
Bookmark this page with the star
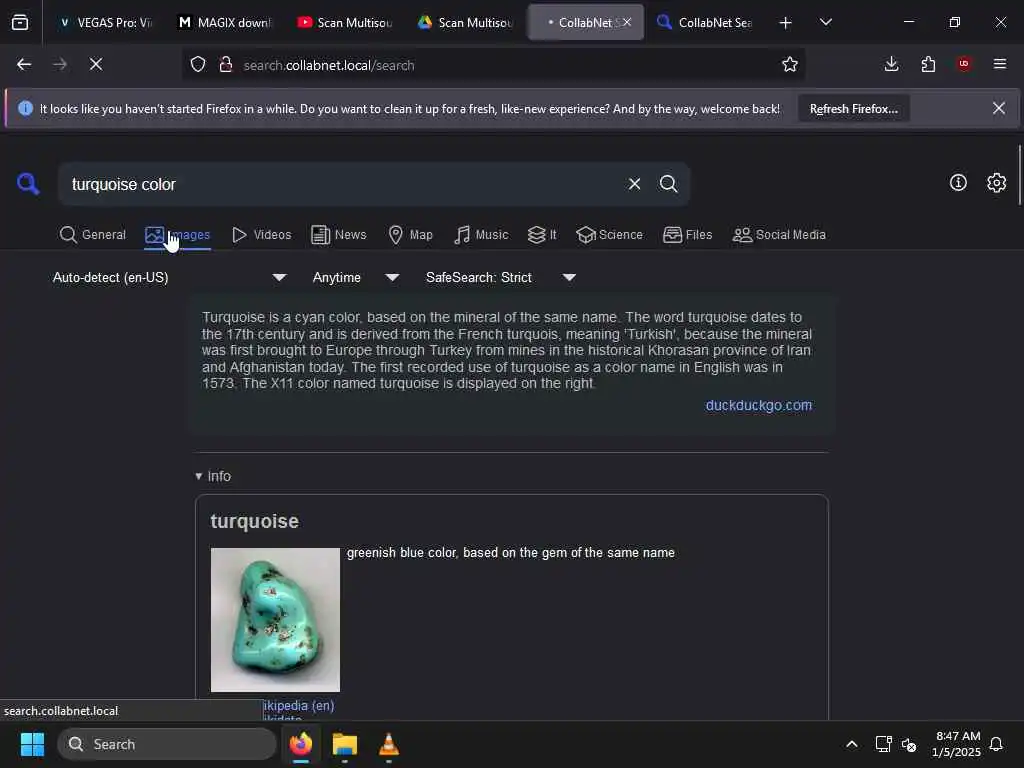[790, 64]
